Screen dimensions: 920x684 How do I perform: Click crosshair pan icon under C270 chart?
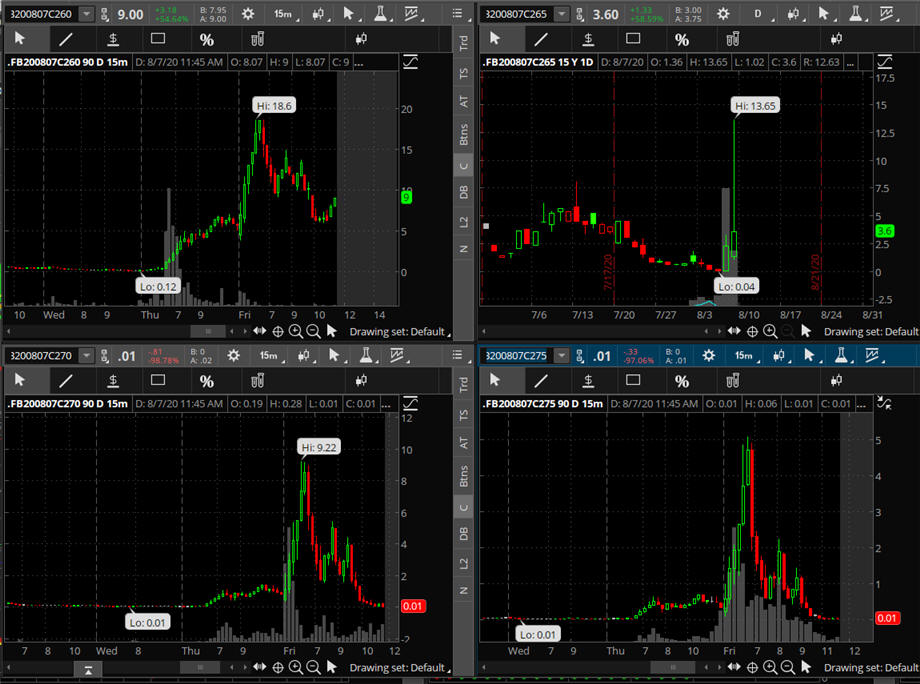pos(278,667)
